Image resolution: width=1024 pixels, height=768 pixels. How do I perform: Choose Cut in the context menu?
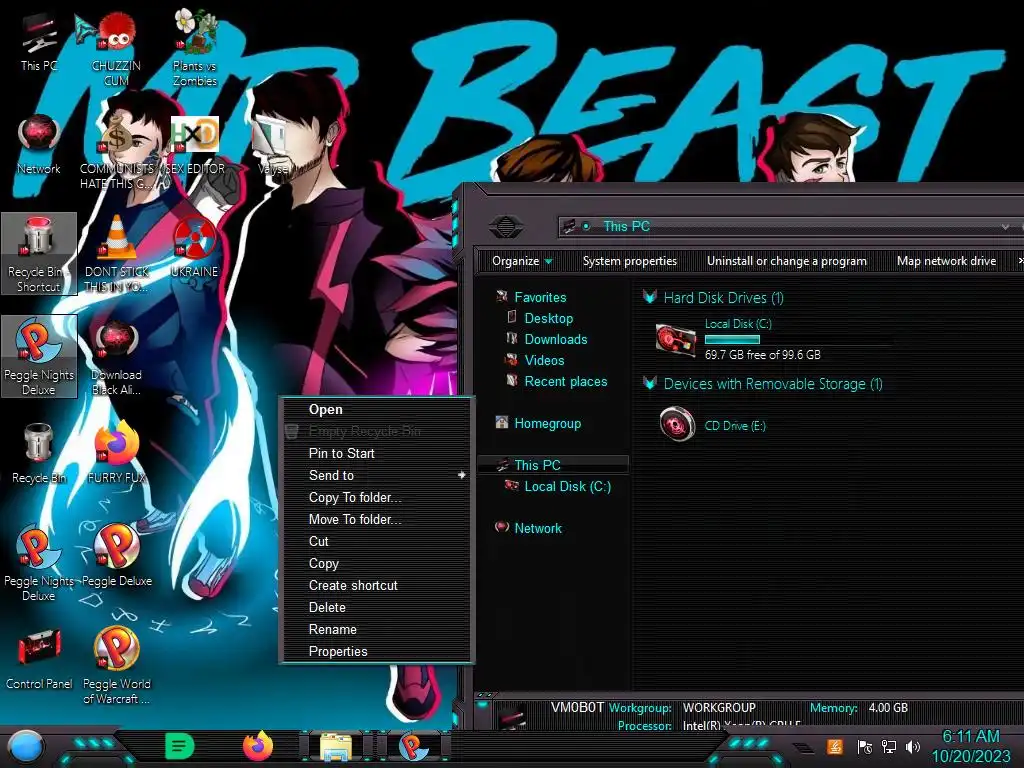click(377, 541)
